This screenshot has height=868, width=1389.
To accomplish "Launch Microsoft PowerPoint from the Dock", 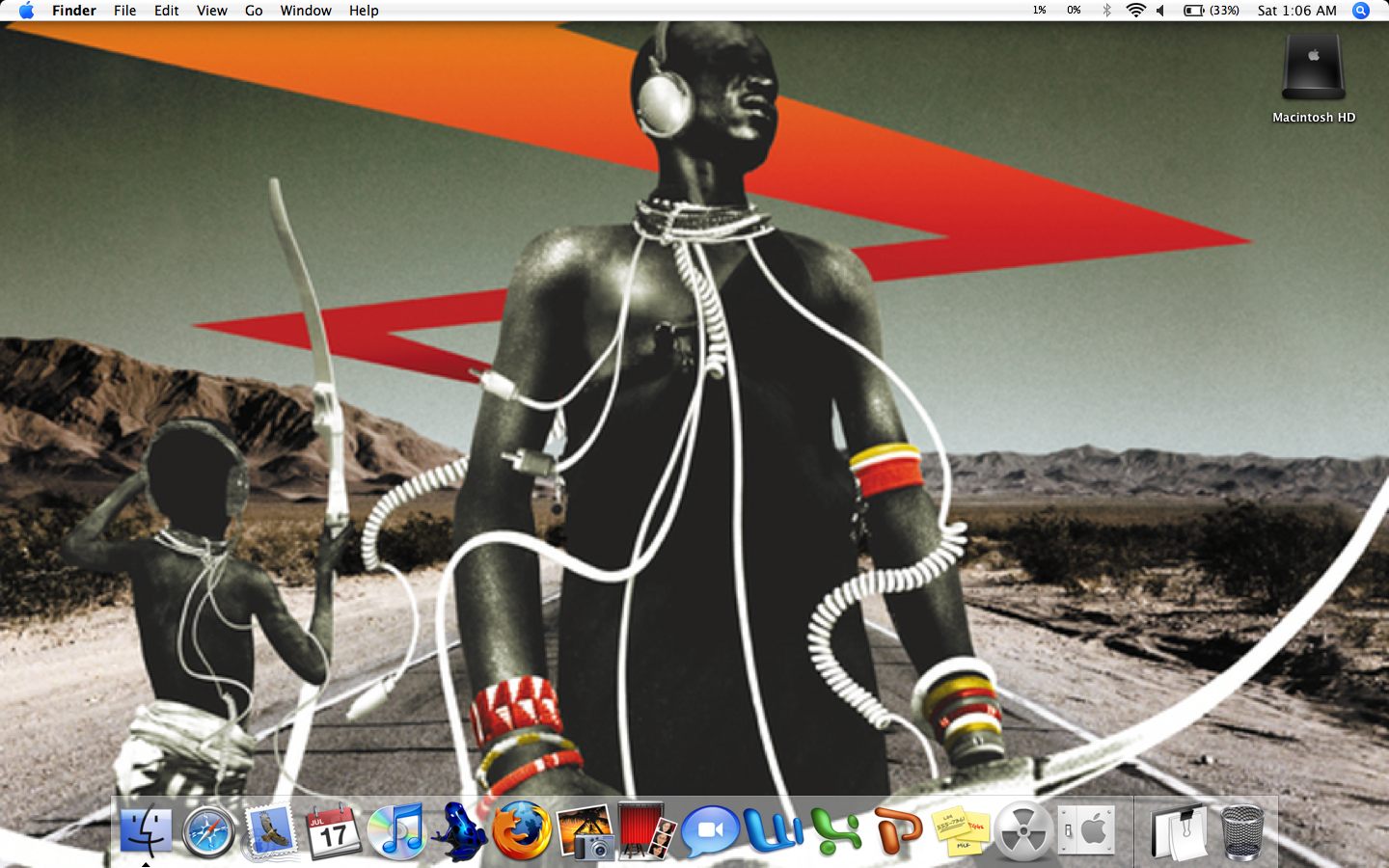I will [x=898, y=830].
